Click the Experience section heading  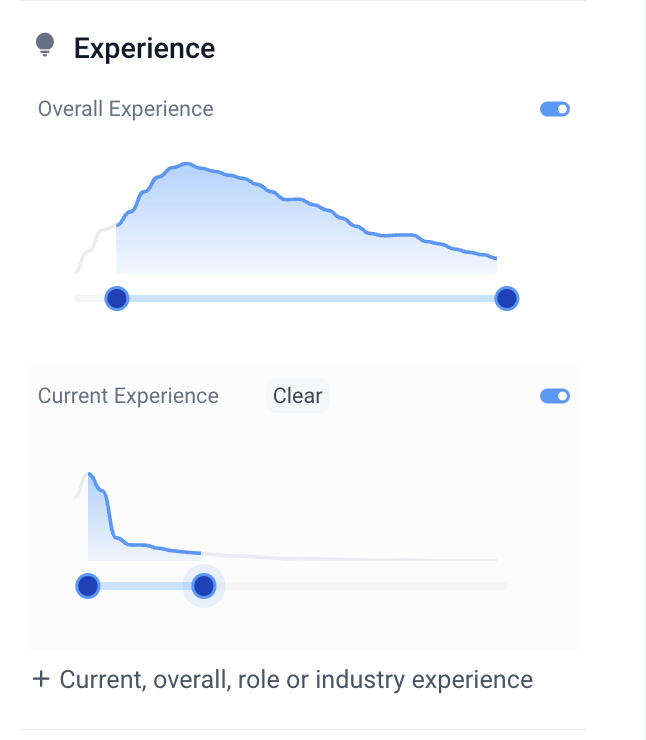144,48
